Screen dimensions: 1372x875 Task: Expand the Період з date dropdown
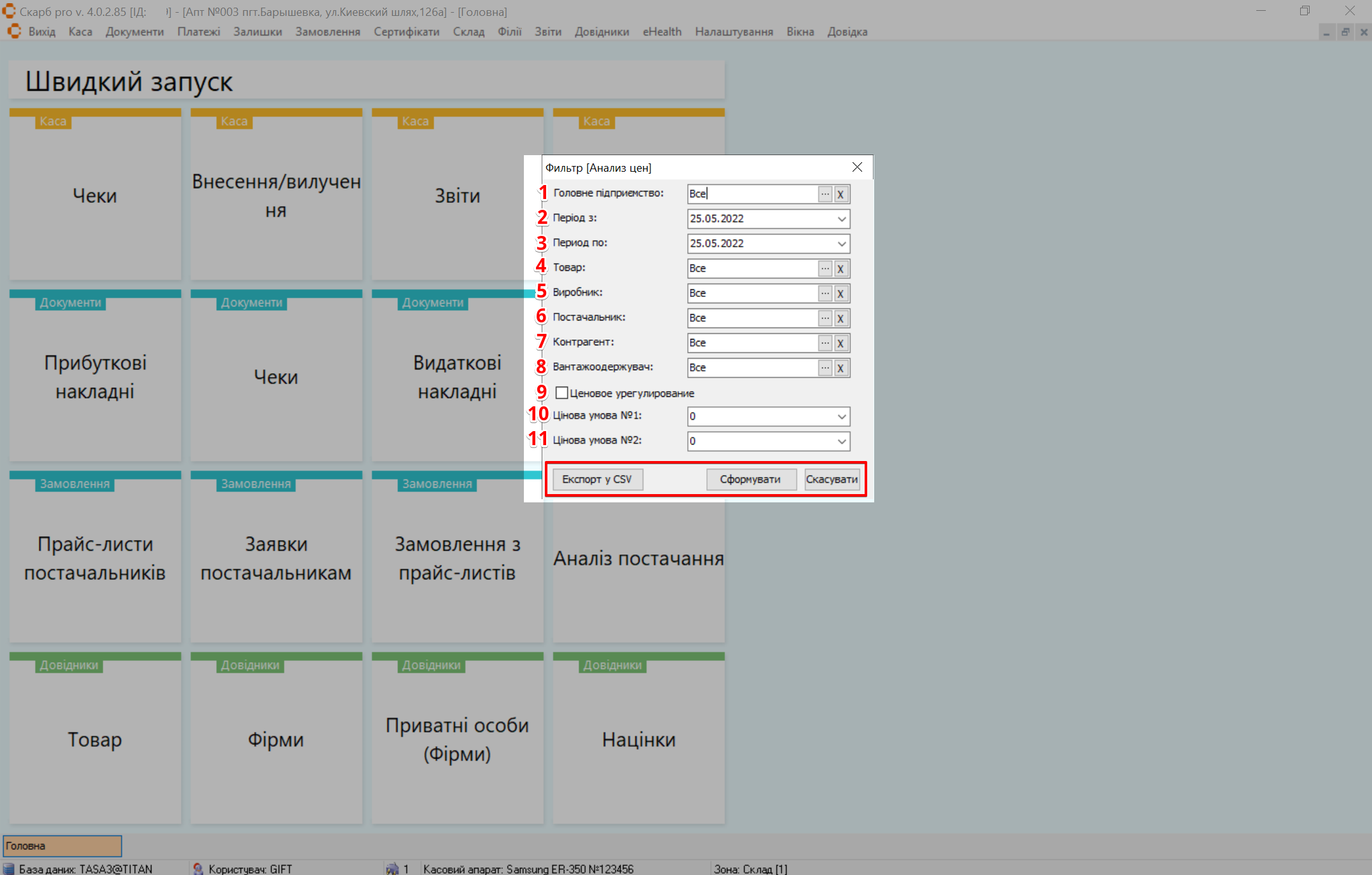(841, 219)
